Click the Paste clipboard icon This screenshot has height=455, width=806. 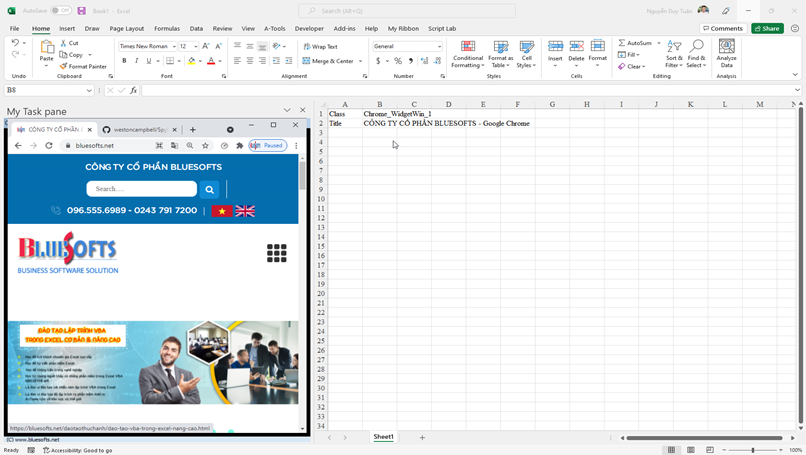47,47
